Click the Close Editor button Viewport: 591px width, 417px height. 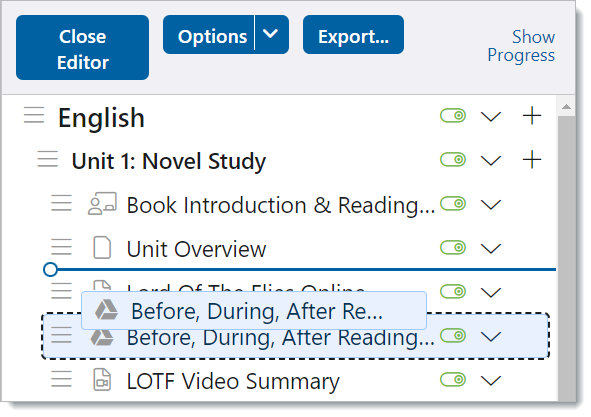point(83,48)
